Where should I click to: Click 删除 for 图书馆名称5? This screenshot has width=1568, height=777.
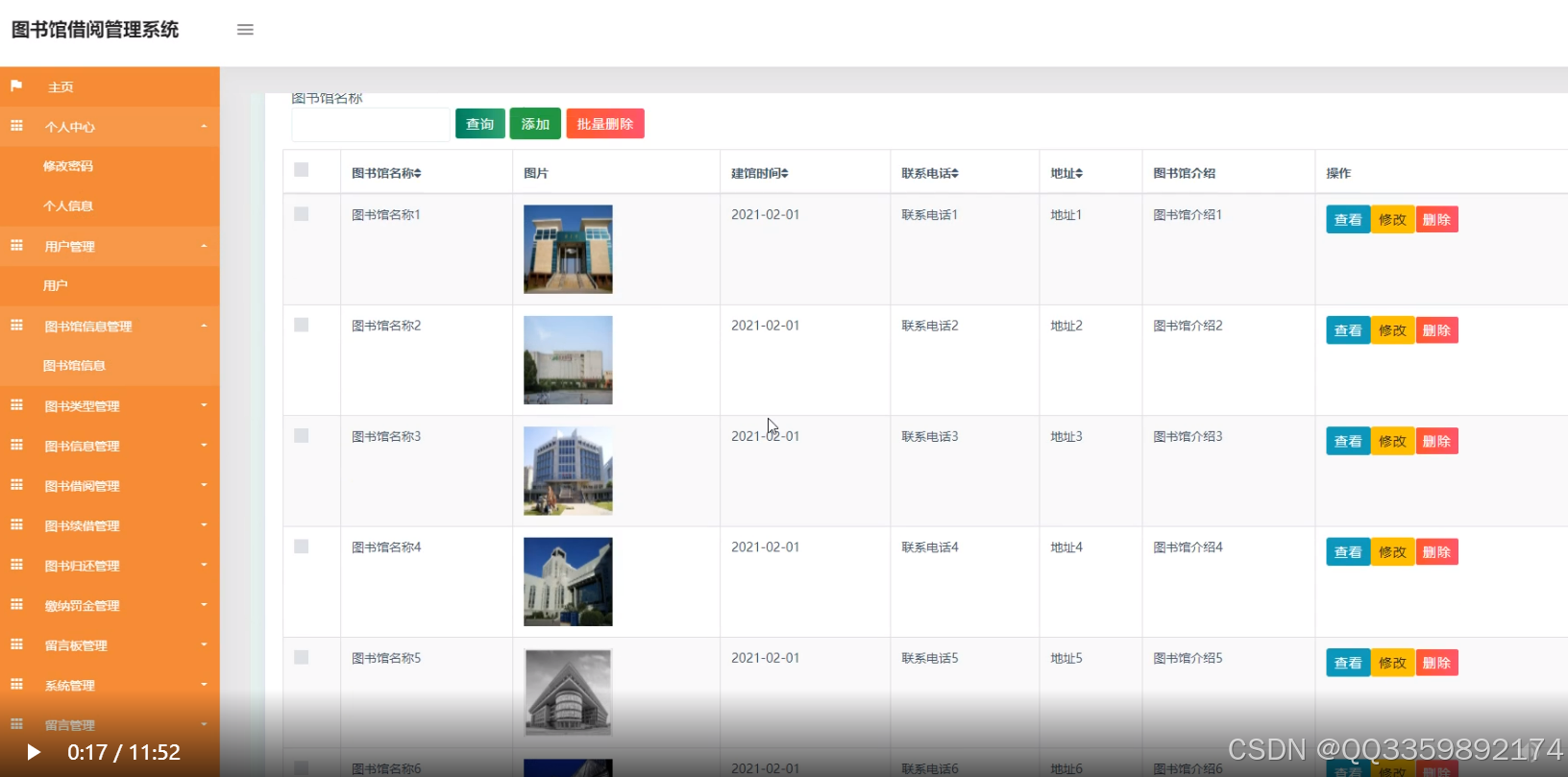point(1436,663)
